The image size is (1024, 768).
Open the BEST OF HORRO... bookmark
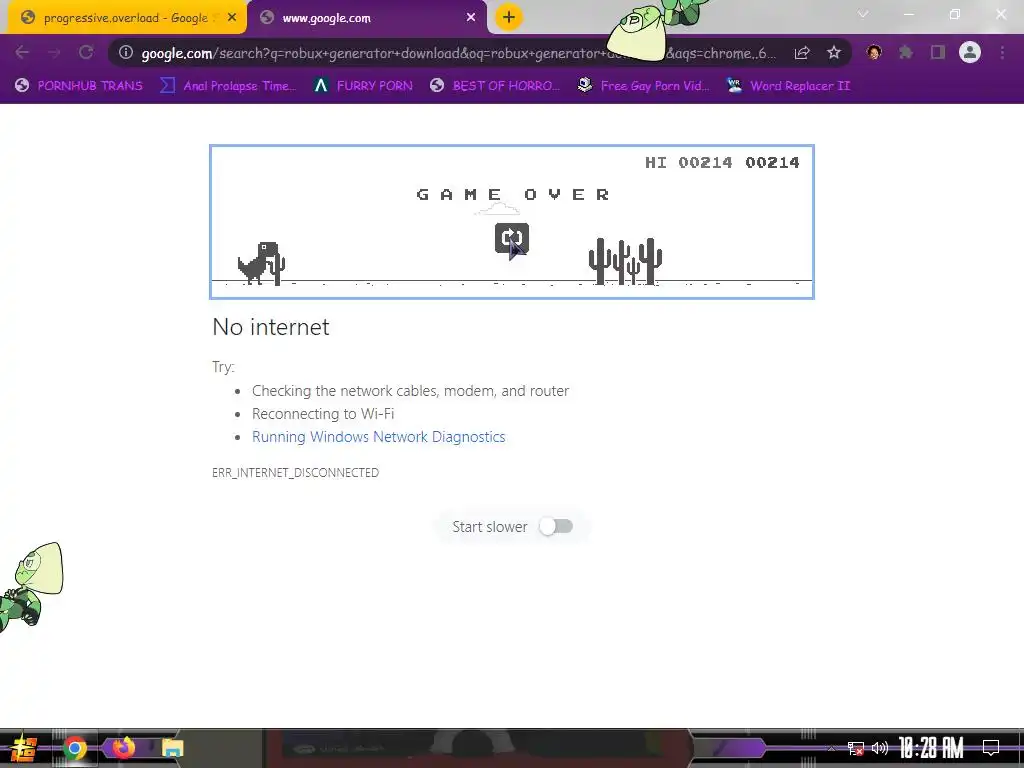pyautogui.click(x=495, y=86)
